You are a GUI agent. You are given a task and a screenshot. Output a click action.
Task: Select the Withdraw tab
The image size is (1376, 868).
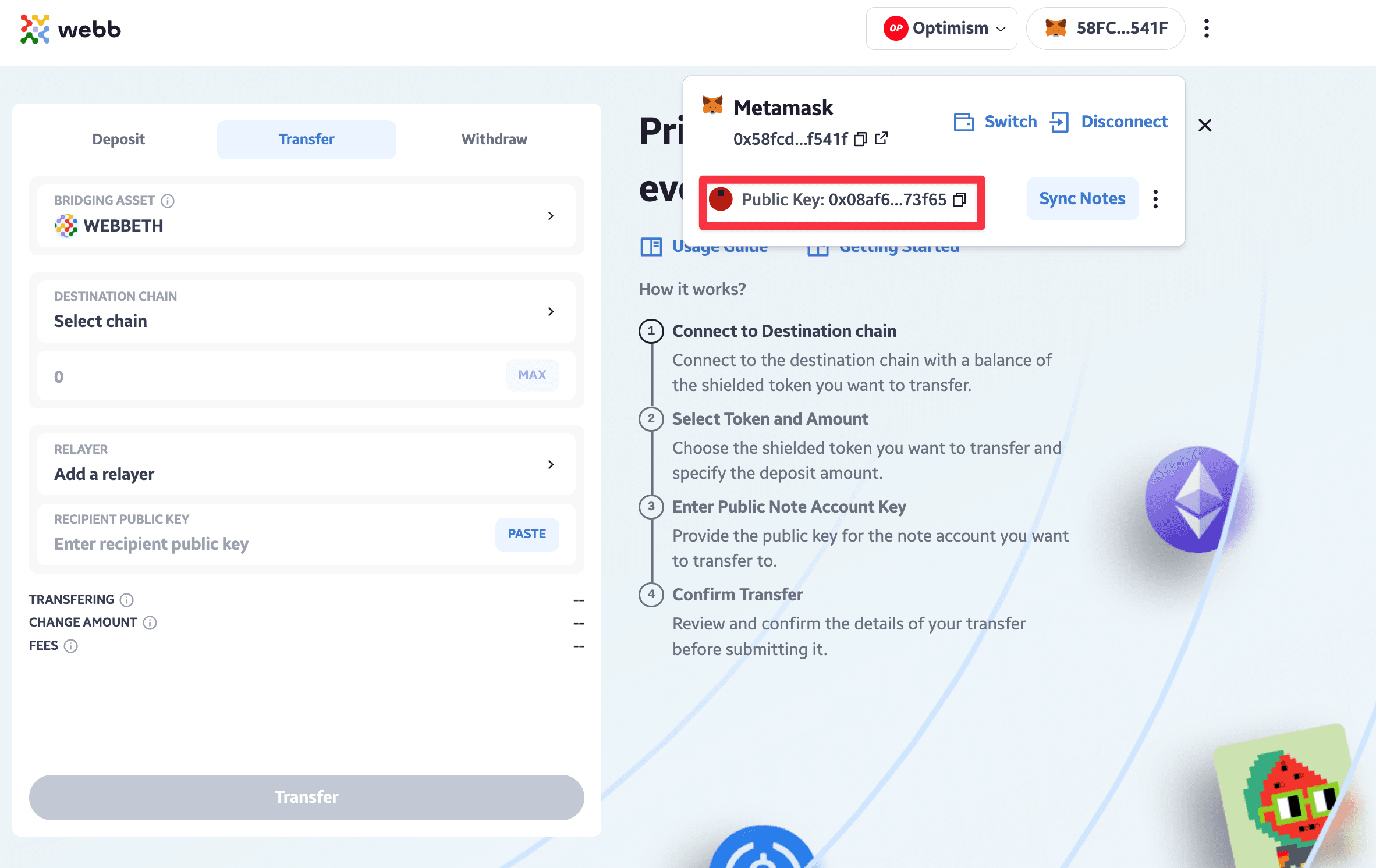click(x=494, y=139)
